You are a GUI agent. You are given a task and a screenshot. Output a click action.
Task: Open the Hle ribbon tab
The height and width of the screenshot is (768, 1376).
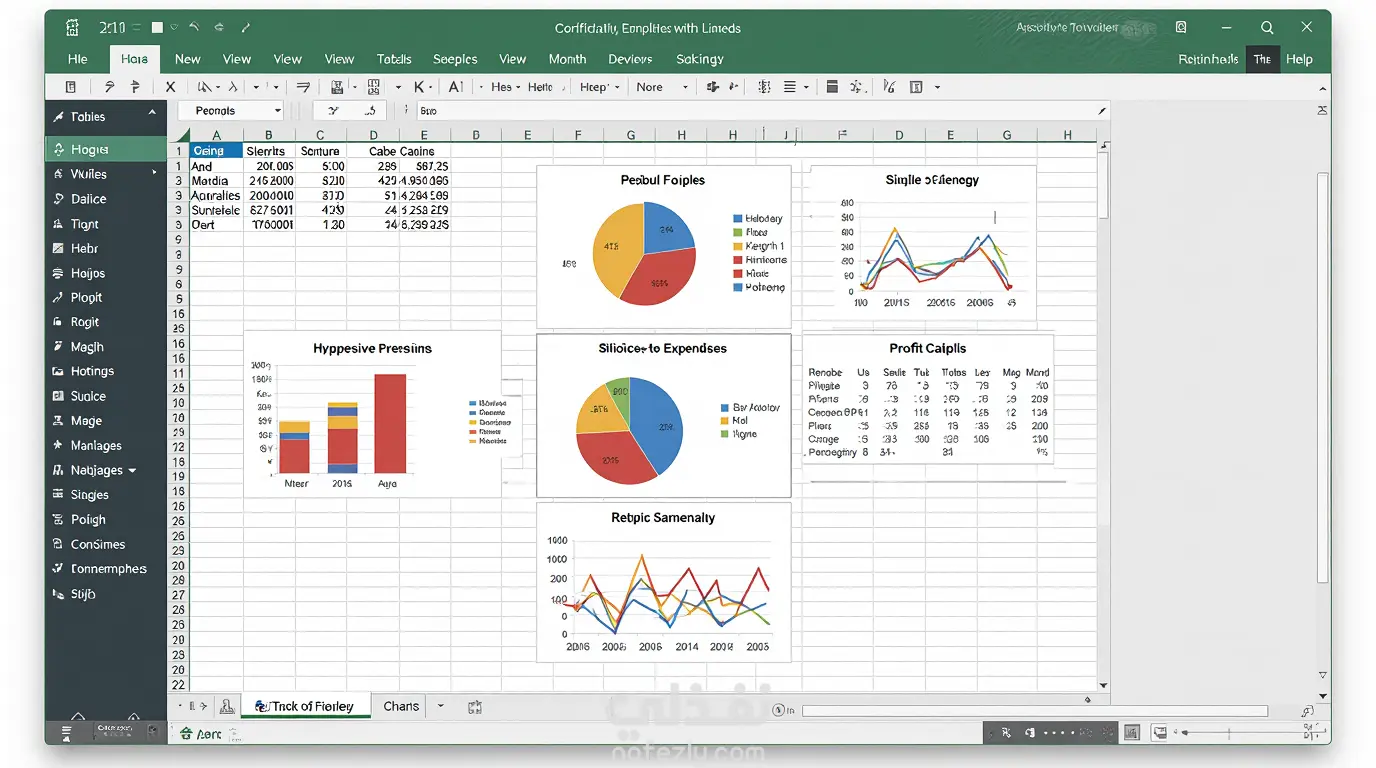click(77, 59)
